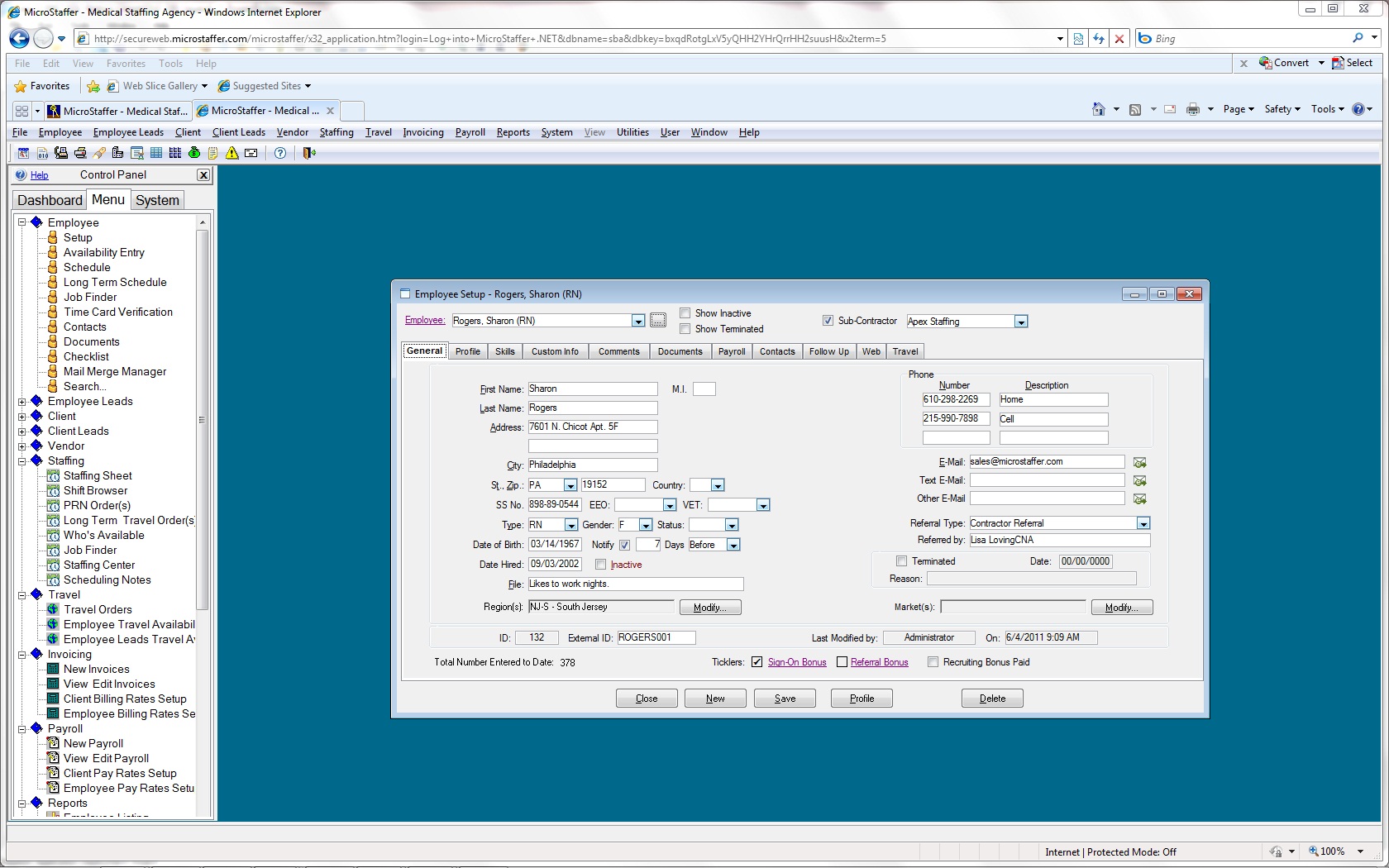This screenshot has height=868, width=1389.
Task: Click the phone and fax toolbar icon
Action: pyautogui.click(x=61, y=153)
